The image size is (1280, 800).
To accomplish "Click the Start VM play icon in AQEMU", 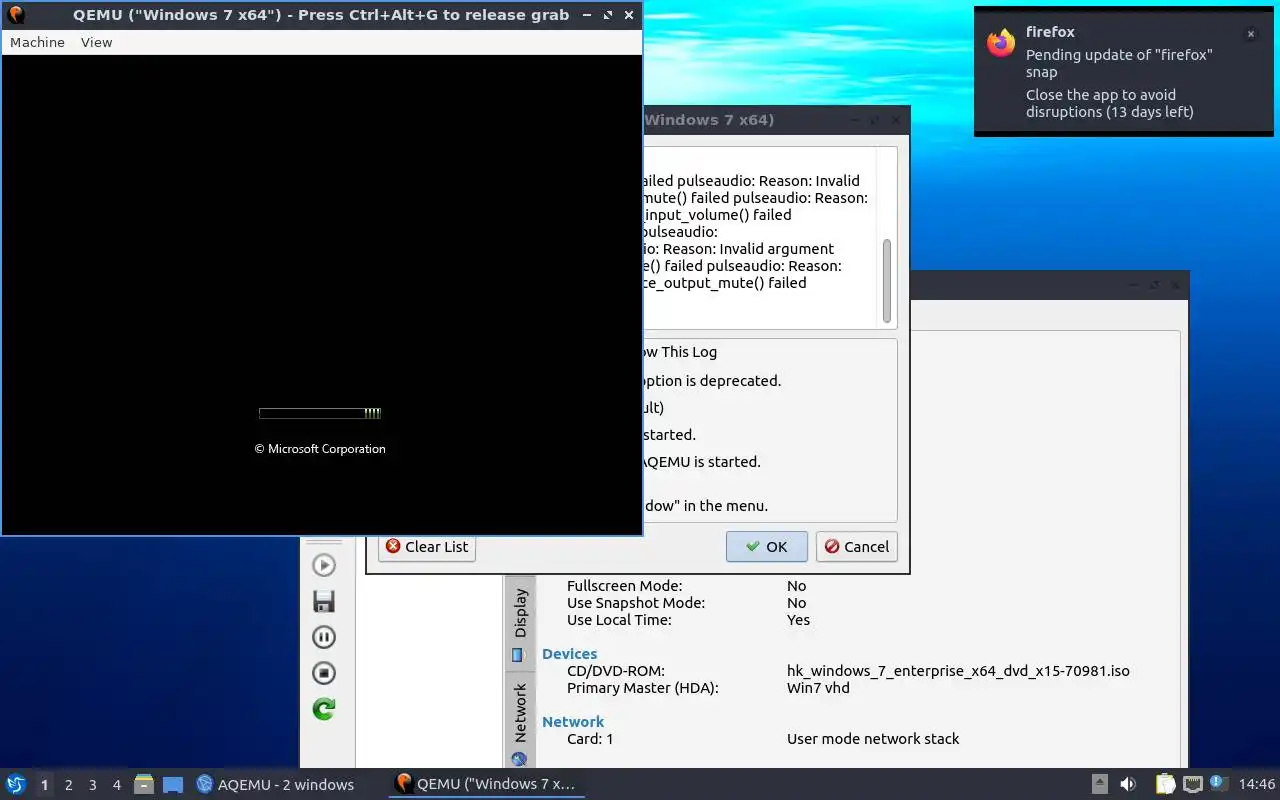I will (x=324, y=565).
